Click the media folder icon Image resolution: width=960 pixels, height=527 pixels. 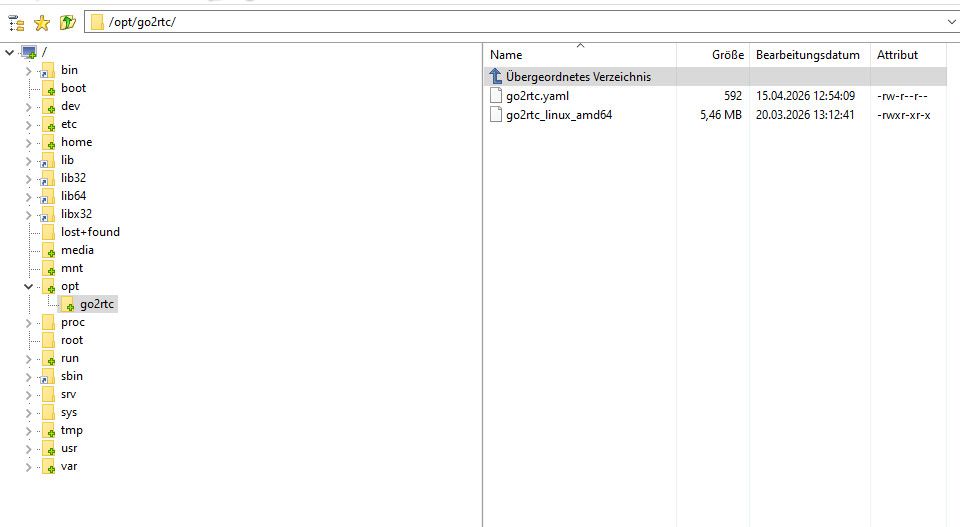48,250
